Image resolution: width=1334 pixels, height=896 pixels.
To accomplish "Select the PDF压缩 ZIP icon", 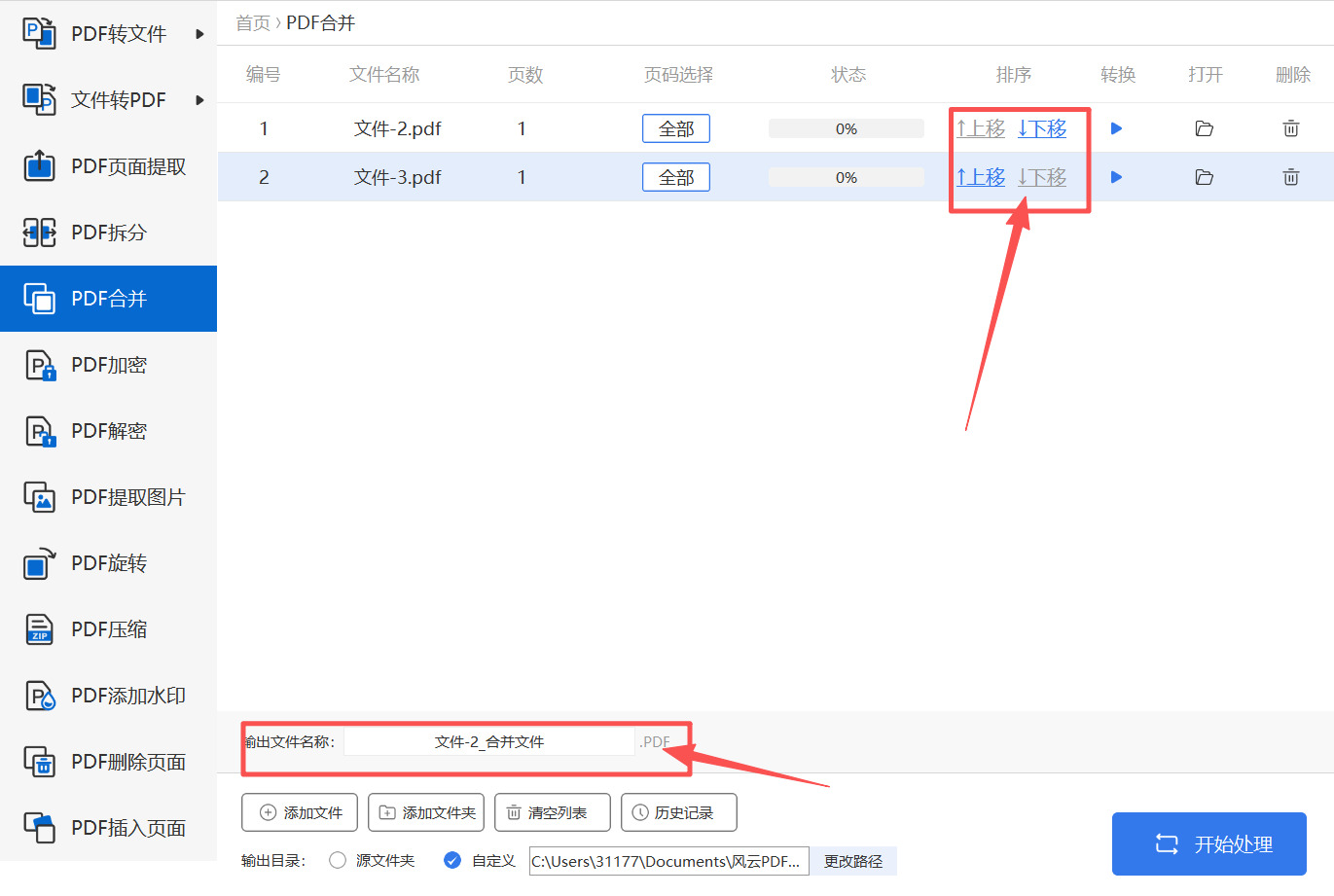I will (39, 628).
